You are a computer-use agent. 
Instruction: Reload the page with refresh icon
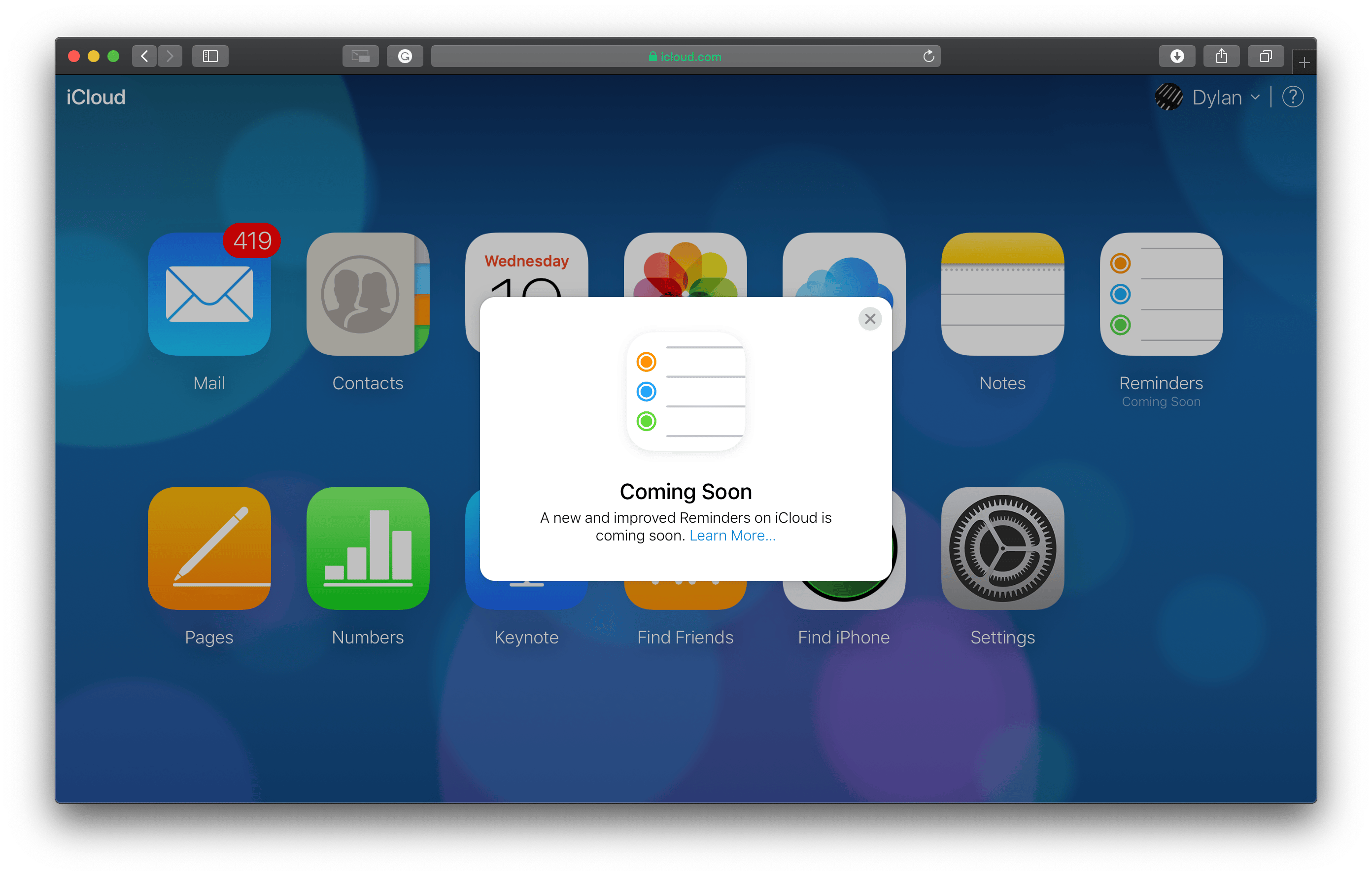[928, 56]
